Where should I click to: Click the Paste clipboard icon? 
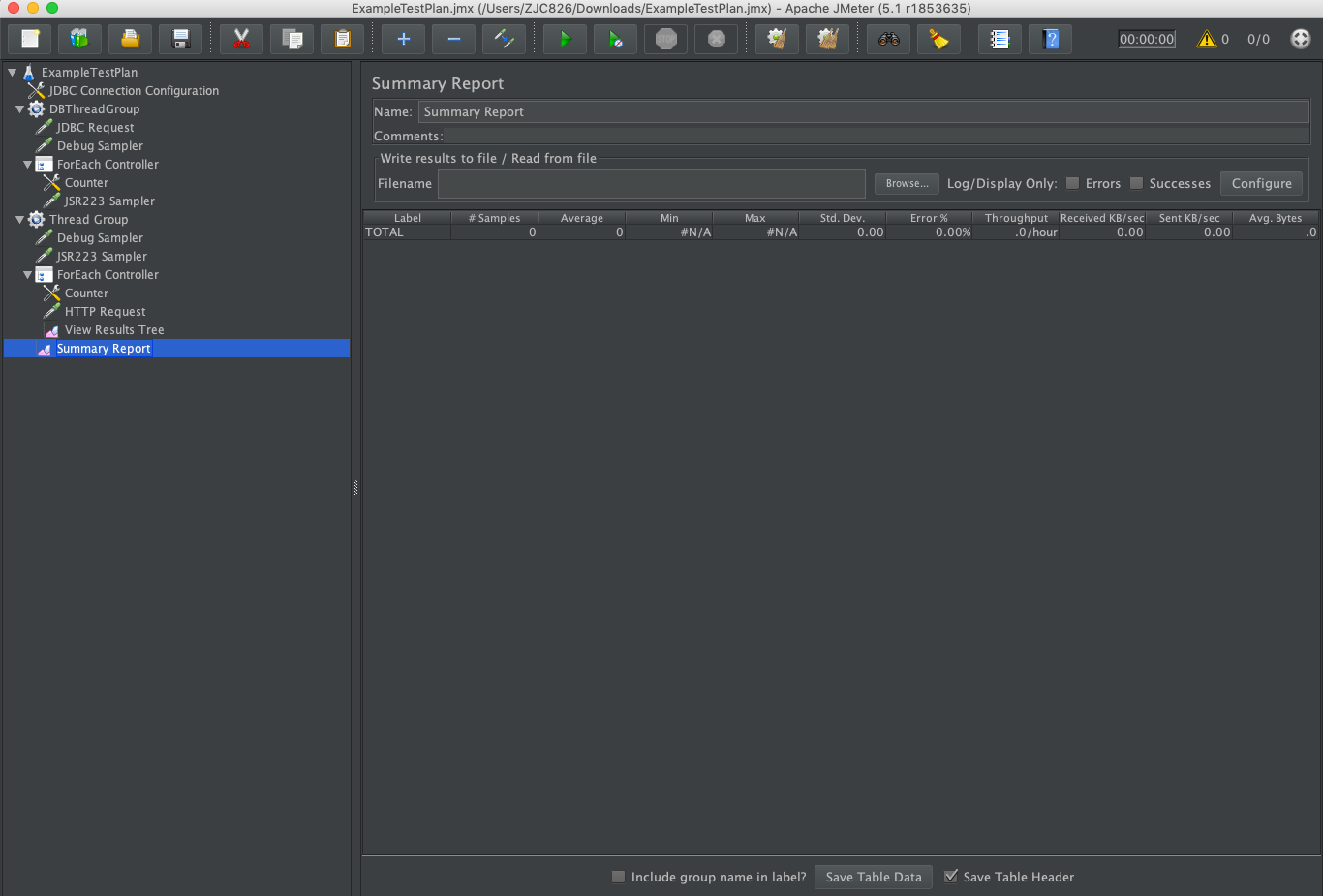342,39
